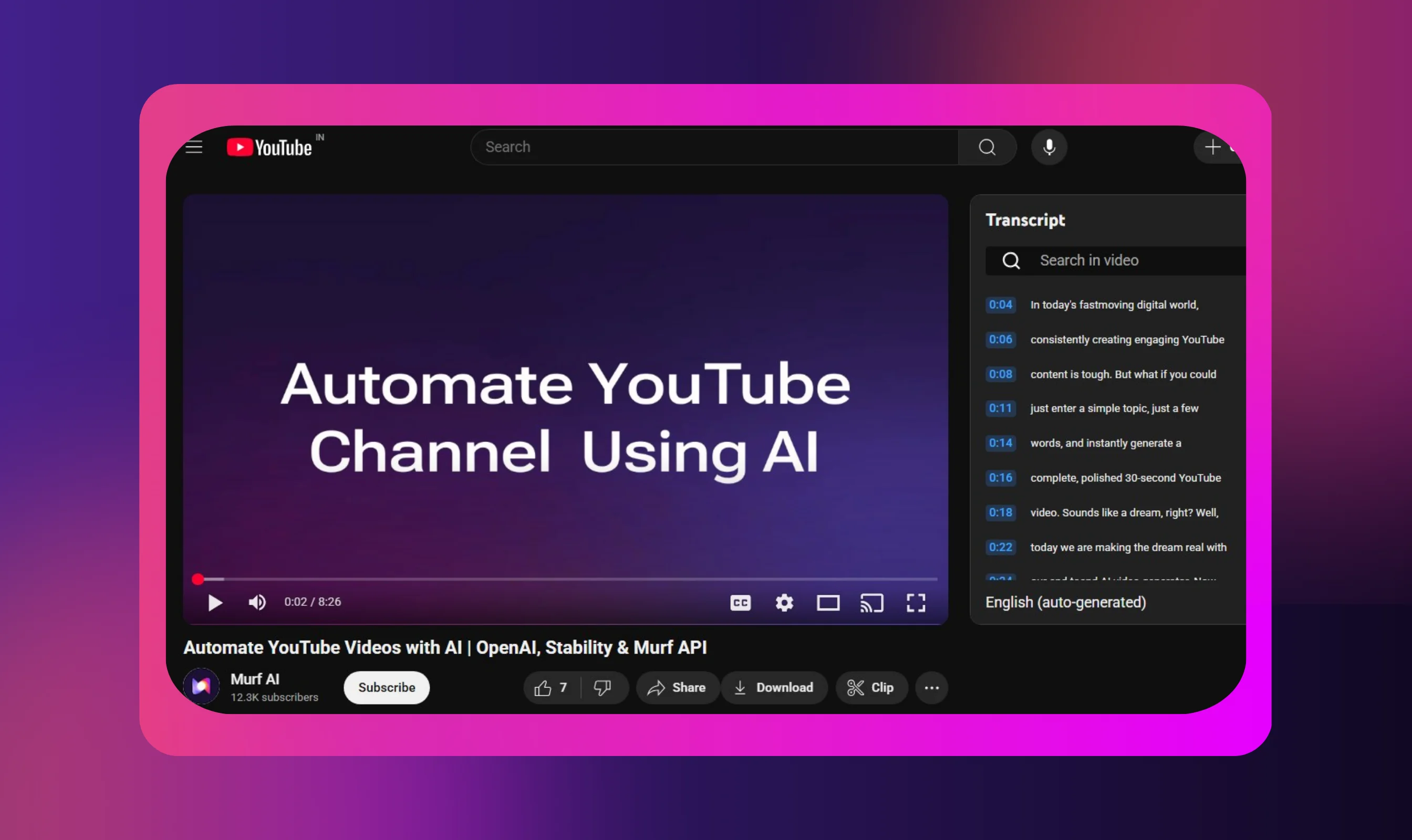Open English (auto-generated) language selector
This screenshot has width=1412, height=840.
pyautogui.click(x=1065, y=602)
